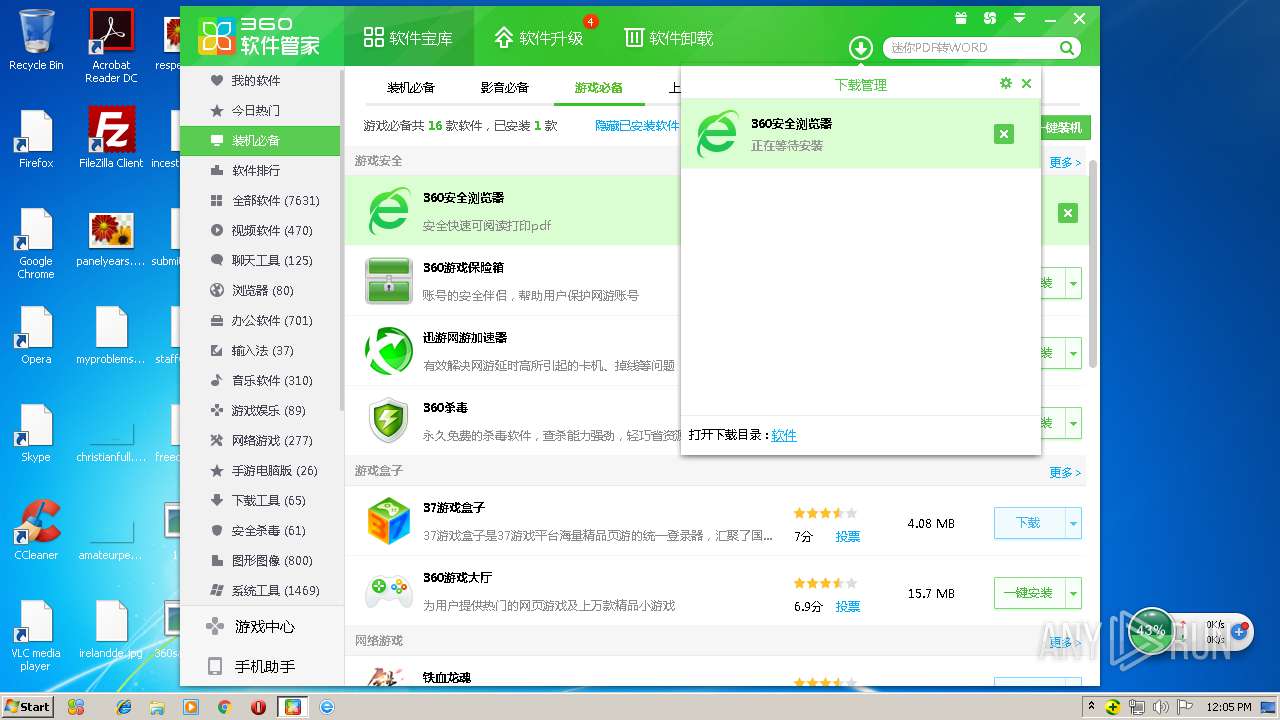Click the Opera taskbar icon

(x=259, y=706)
